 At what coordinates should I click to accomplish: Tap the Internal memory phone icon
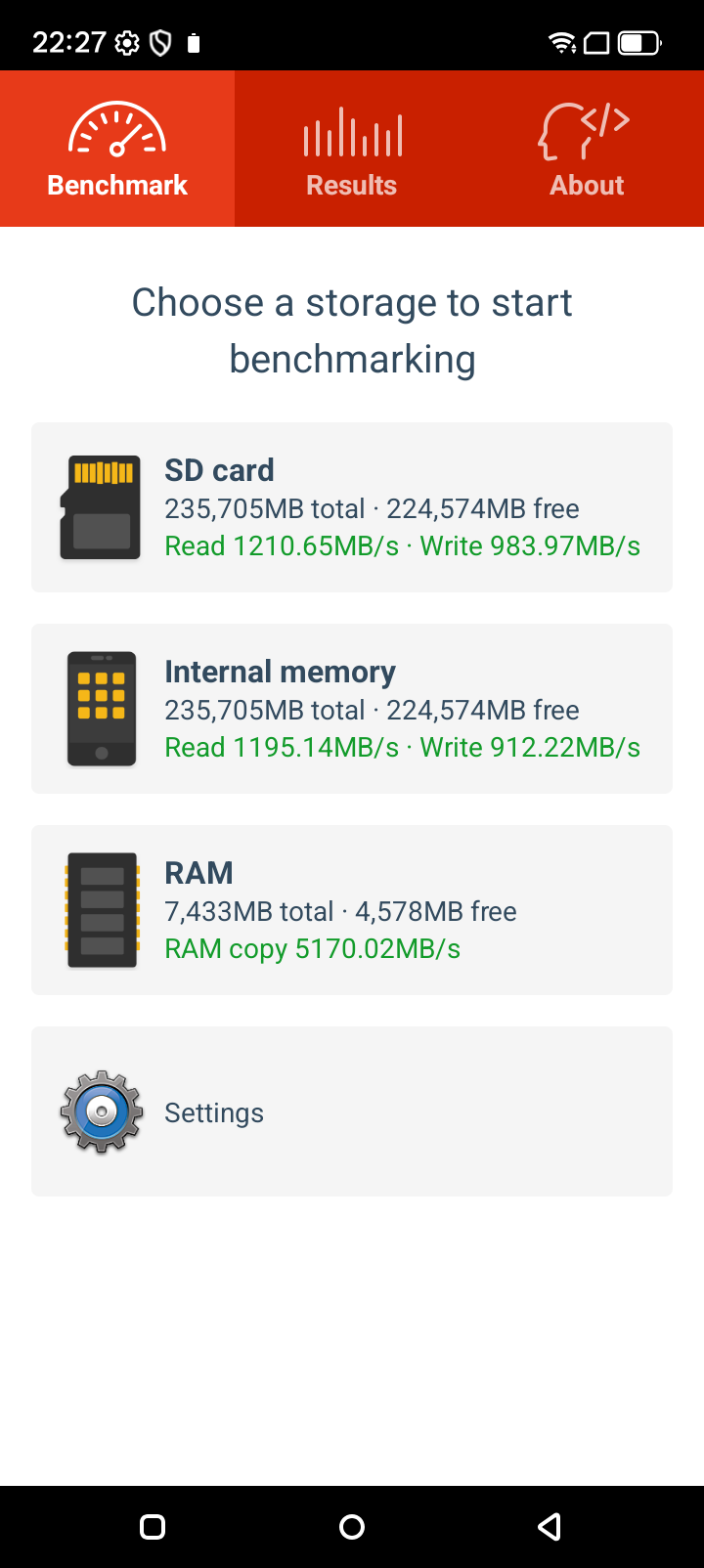point(101,709)
